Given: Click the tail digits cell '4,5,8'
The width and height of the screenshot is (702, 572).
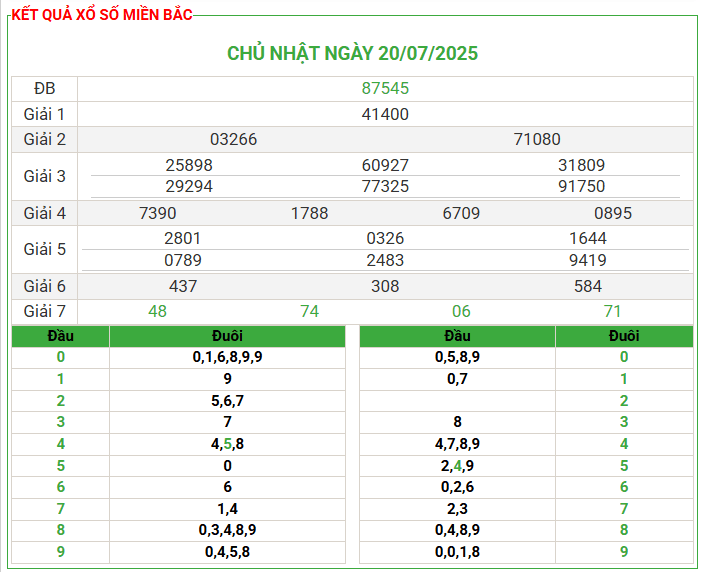Looking at the screenshot, I should (227, 444).
